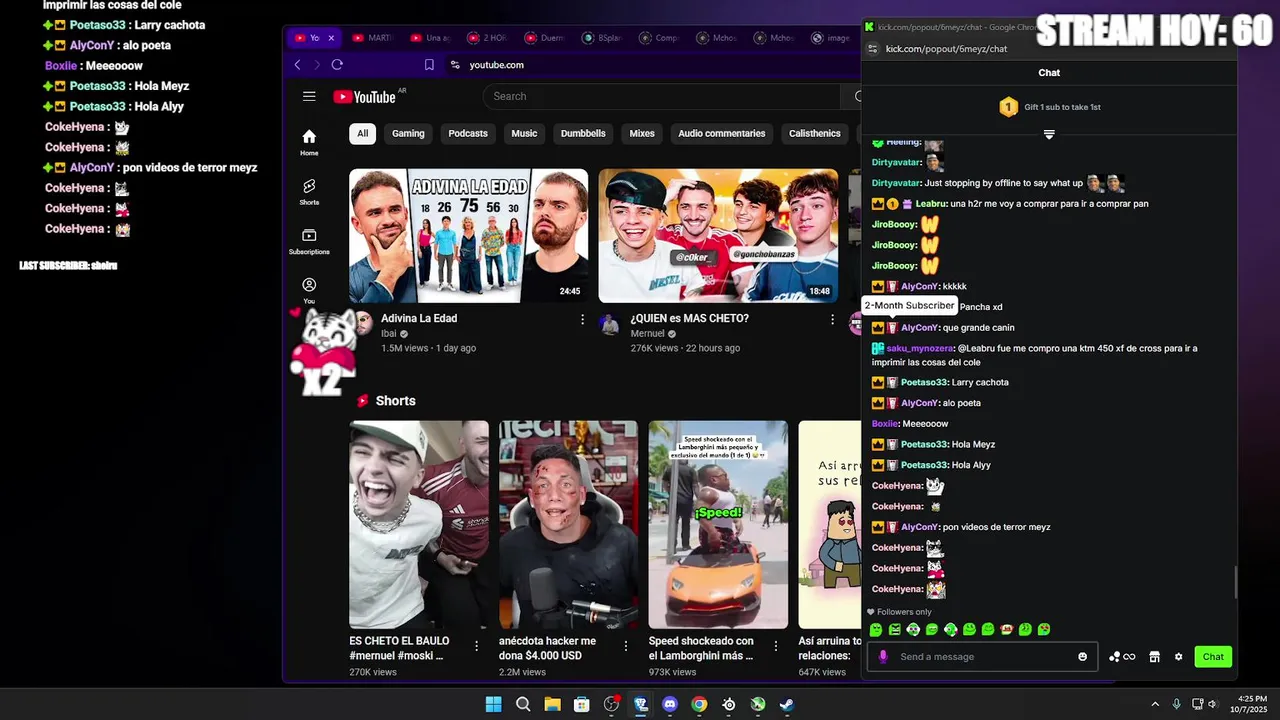The image size is (1280, 720).
Task: Switch to the BSplan browser tab
Action: pos(603,38)
